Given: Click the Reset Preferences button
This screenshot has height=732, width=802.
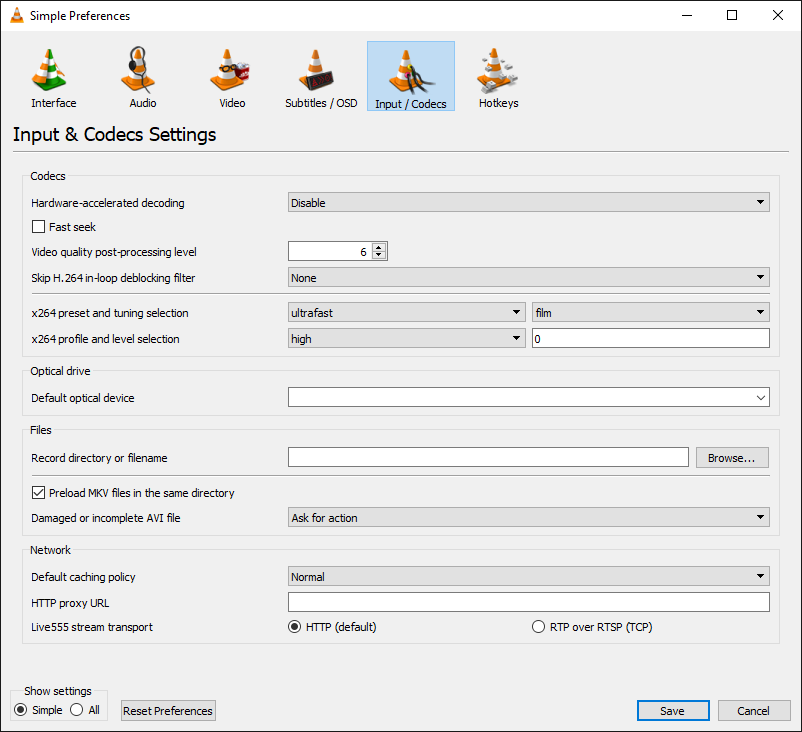Looking at the screenshot, I should pyautogui.click(x=168, y=711).
